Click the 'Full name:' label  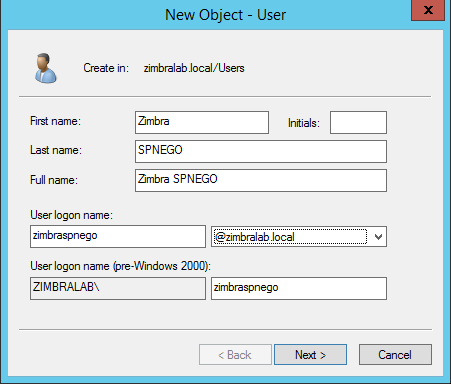[54, 180]
